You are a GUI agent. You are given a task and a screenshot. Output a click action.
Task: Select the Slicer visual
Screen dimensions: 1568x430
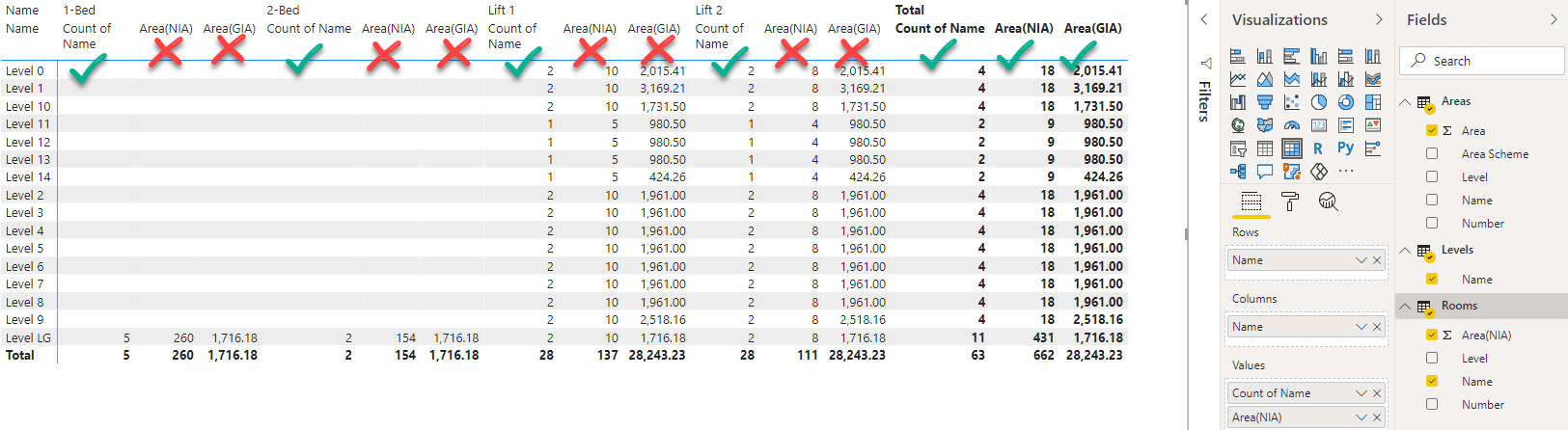click(x=1238, y=148)
